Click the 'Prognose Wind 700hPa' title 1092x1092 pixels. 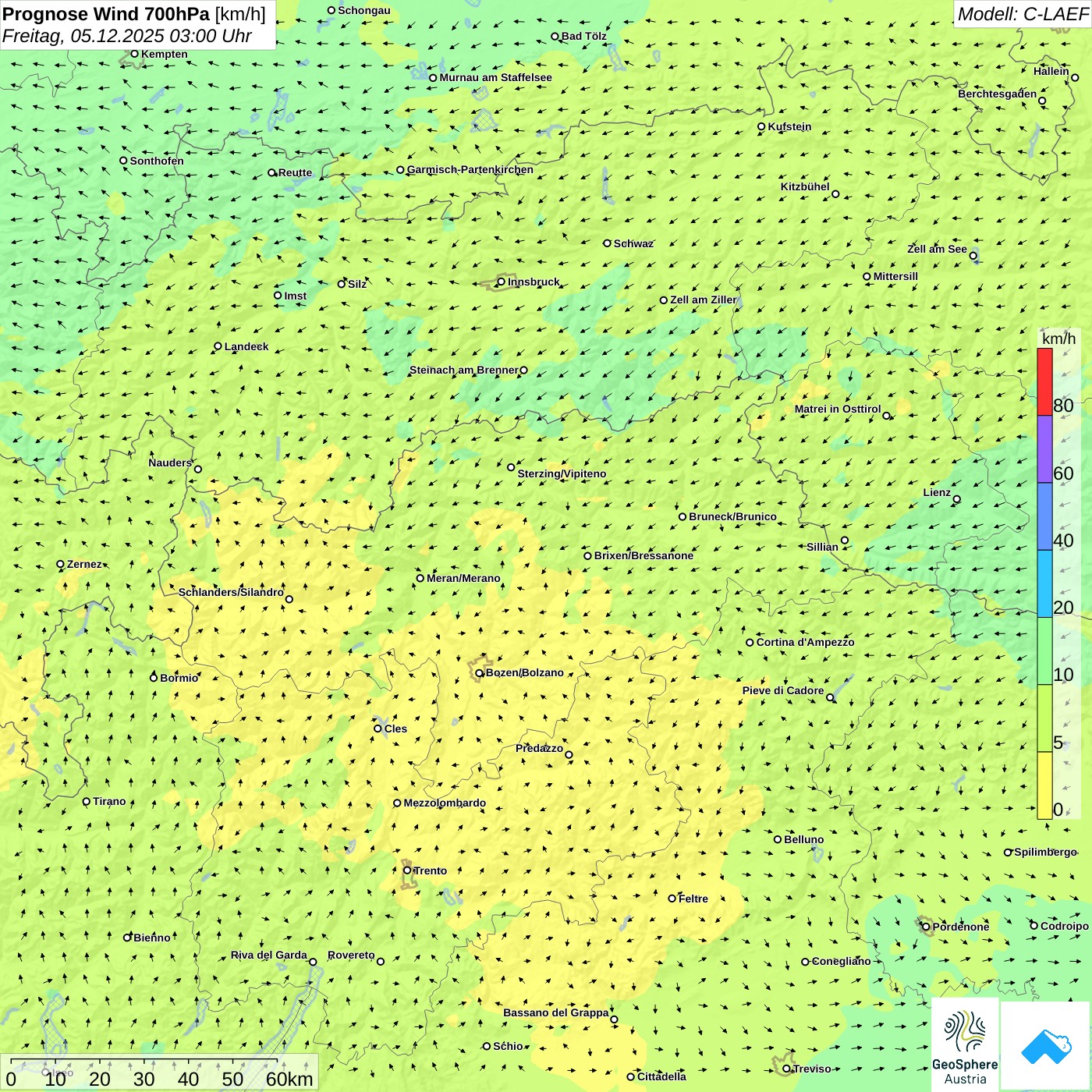tap(106, 14)
